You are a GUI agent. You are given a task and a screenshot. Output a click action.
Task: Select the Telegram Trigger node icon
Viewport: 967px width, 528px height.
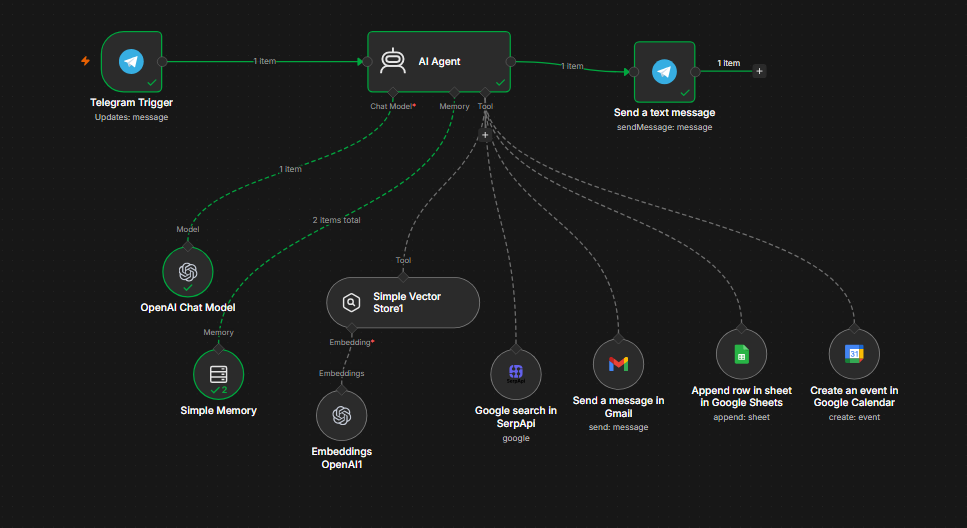[x=131, y=62]
